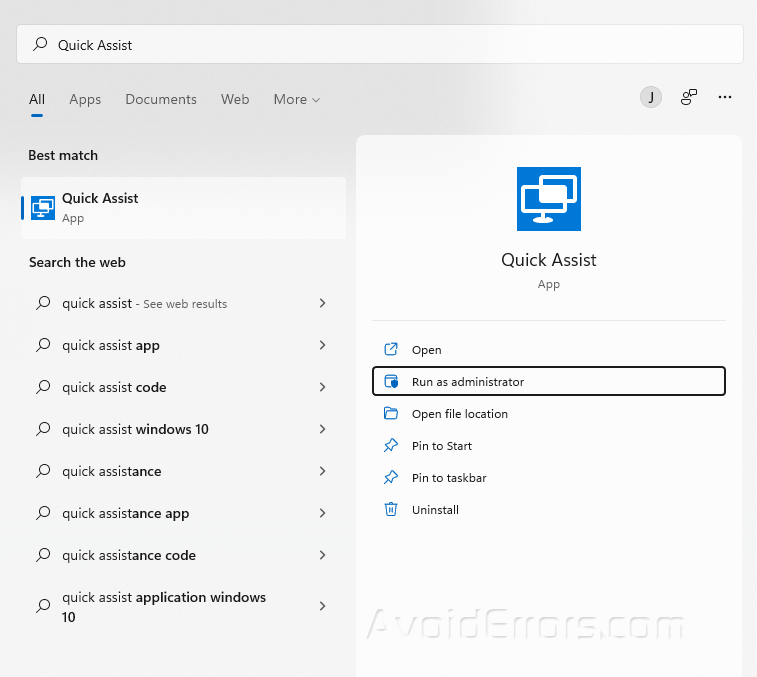Expand arrow for 'quick assist windows 10'
The height and width of the screenshot is (677, 757).
(322, 429)
